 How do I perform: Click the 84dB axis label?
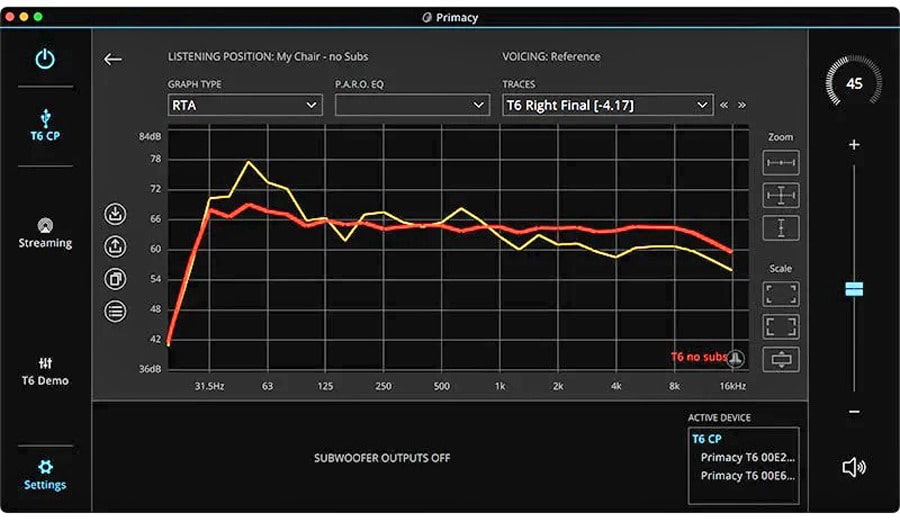click(150, 136)
